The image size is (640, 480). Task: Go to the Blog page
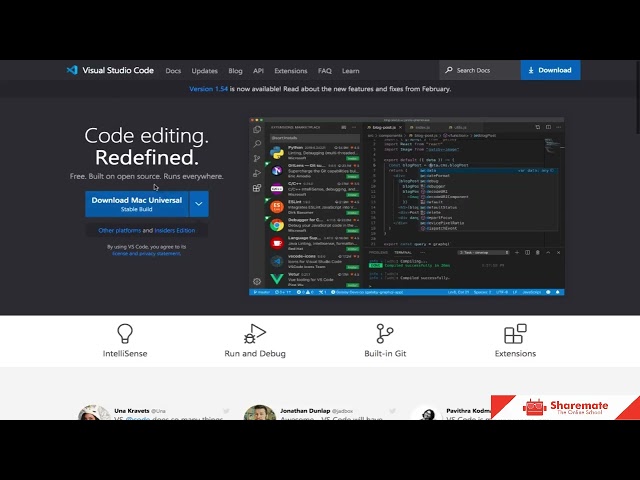click(x=236, y=71)
